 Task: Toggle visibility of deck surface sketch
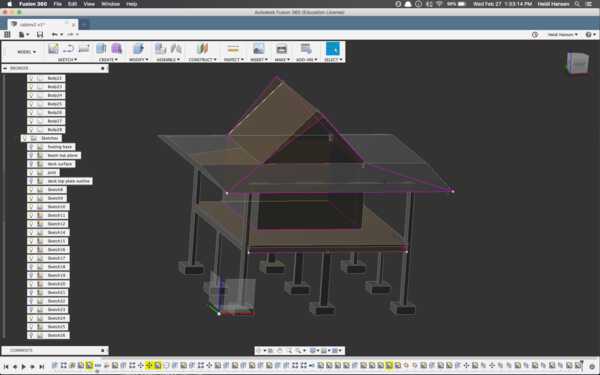pyautogui.click(x=31, y=164)
